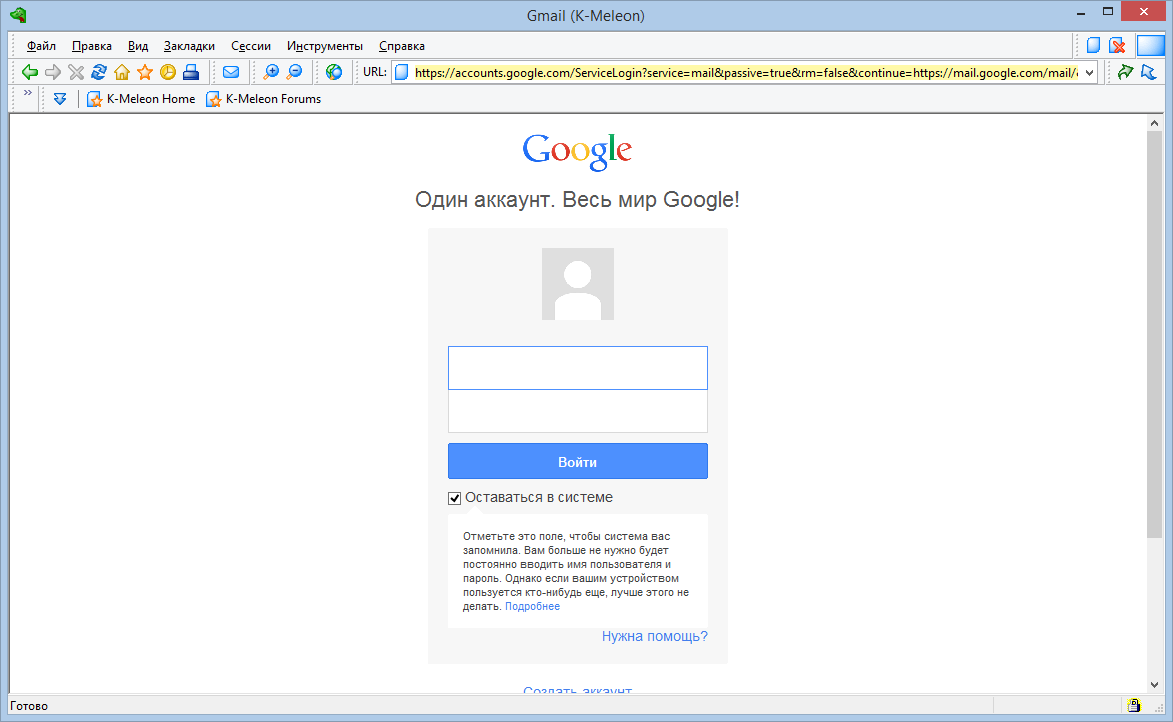The image size is (1173, 722).
Task: Stop page loading with the X icon
Action: click(x=76, y=72)
